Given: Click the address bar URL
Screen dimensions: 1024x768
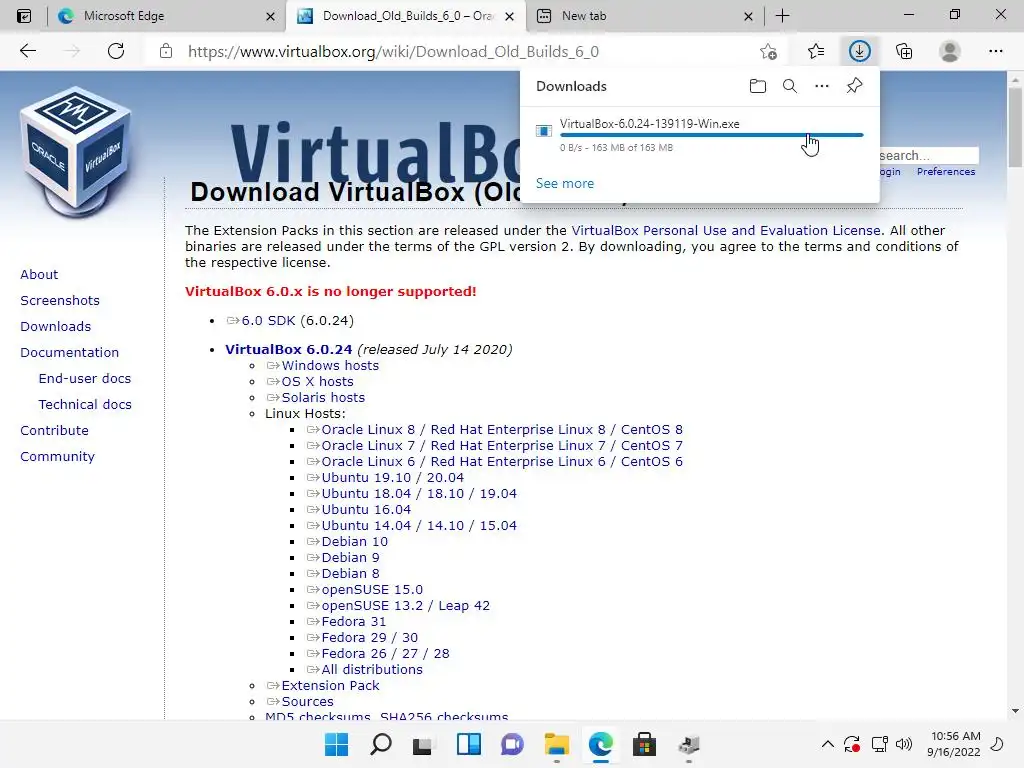Looking at the screenshot, I should coord(393,51).
